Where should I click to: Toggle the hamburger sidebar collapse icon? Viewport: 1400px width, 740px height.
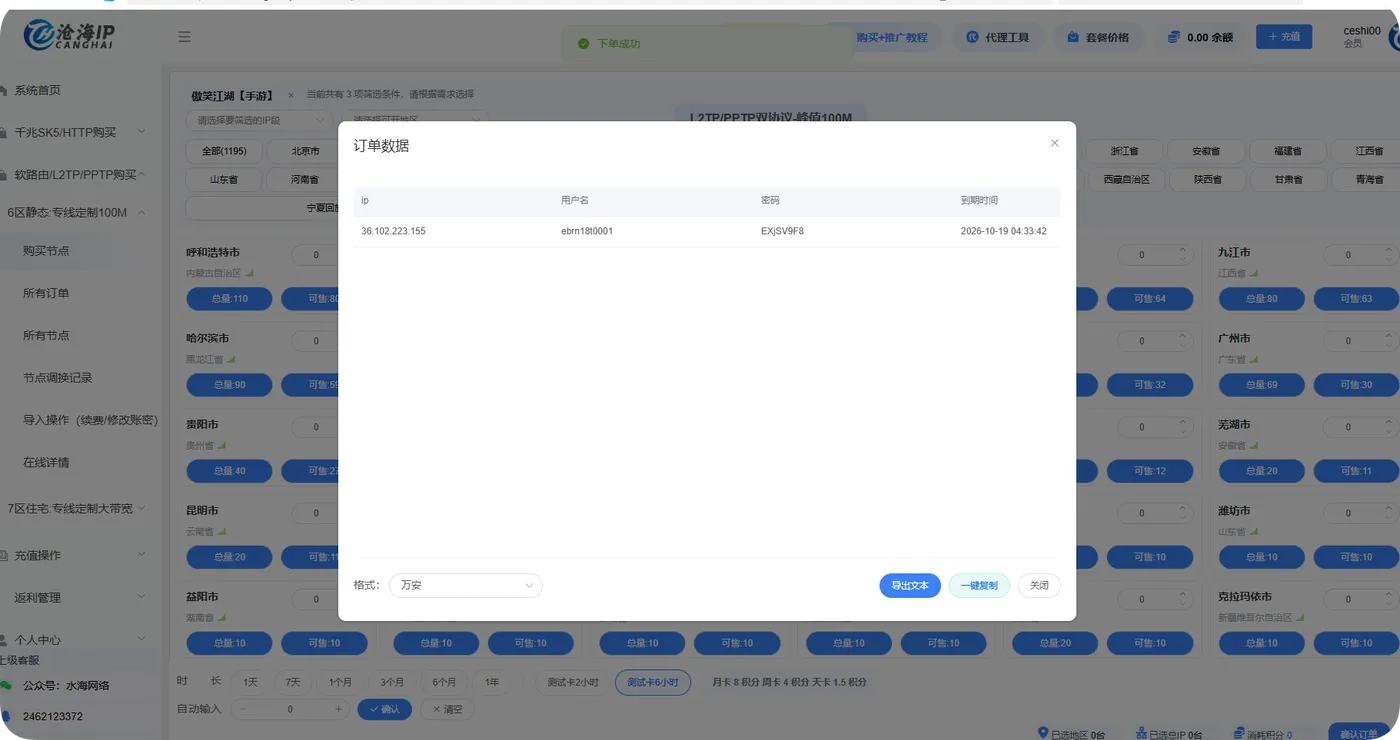pyautogui.click(x=184, y=37)
